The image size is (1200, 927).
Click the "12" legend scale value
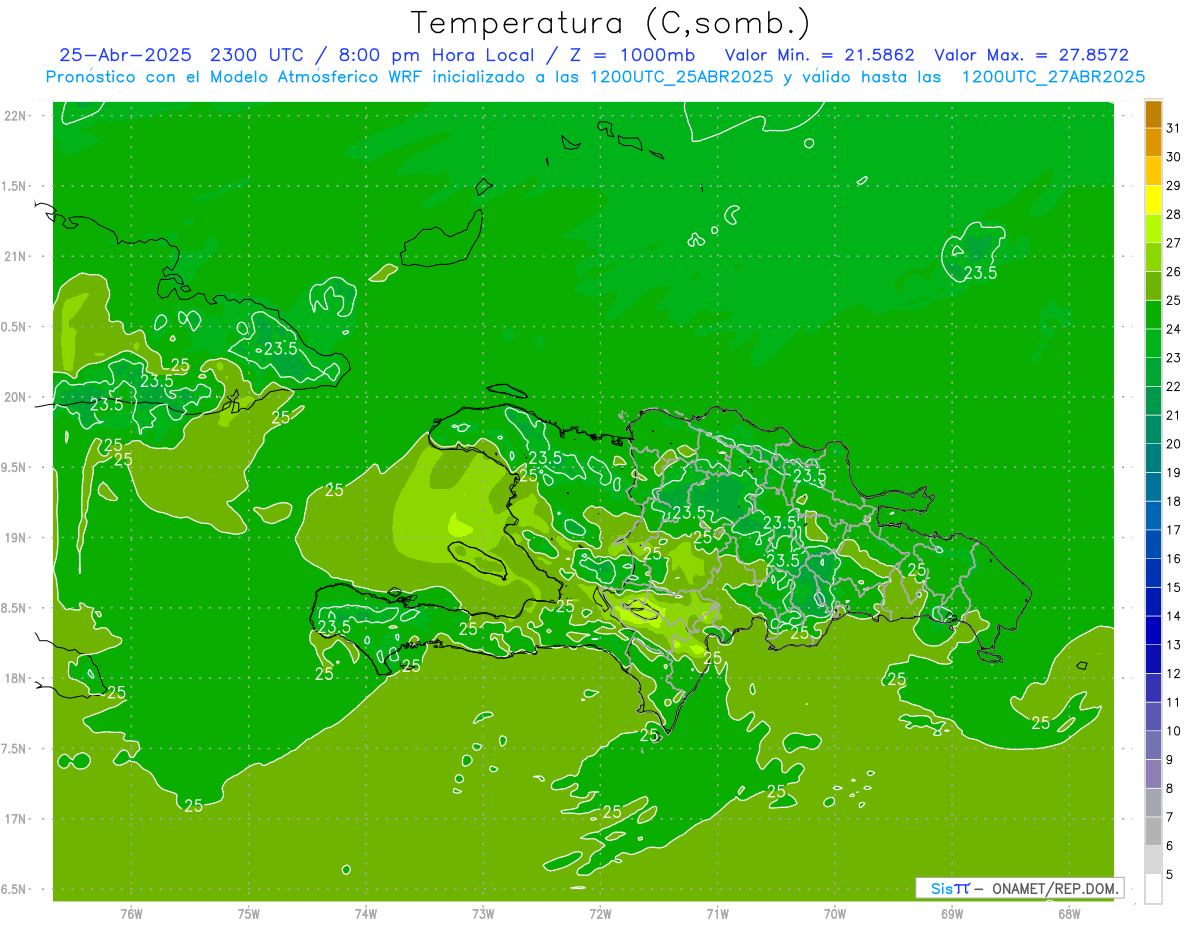point(1174,673)
